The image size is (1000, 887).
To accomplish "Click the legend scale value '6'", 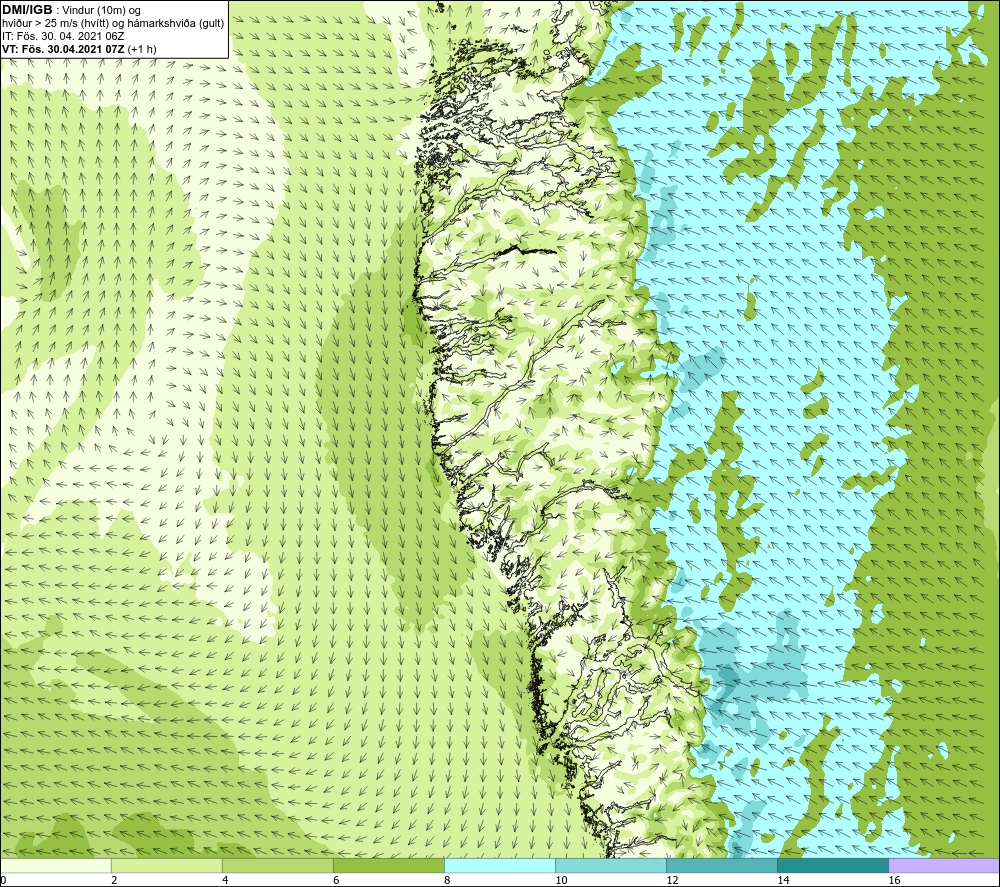I will click(336, 880).
